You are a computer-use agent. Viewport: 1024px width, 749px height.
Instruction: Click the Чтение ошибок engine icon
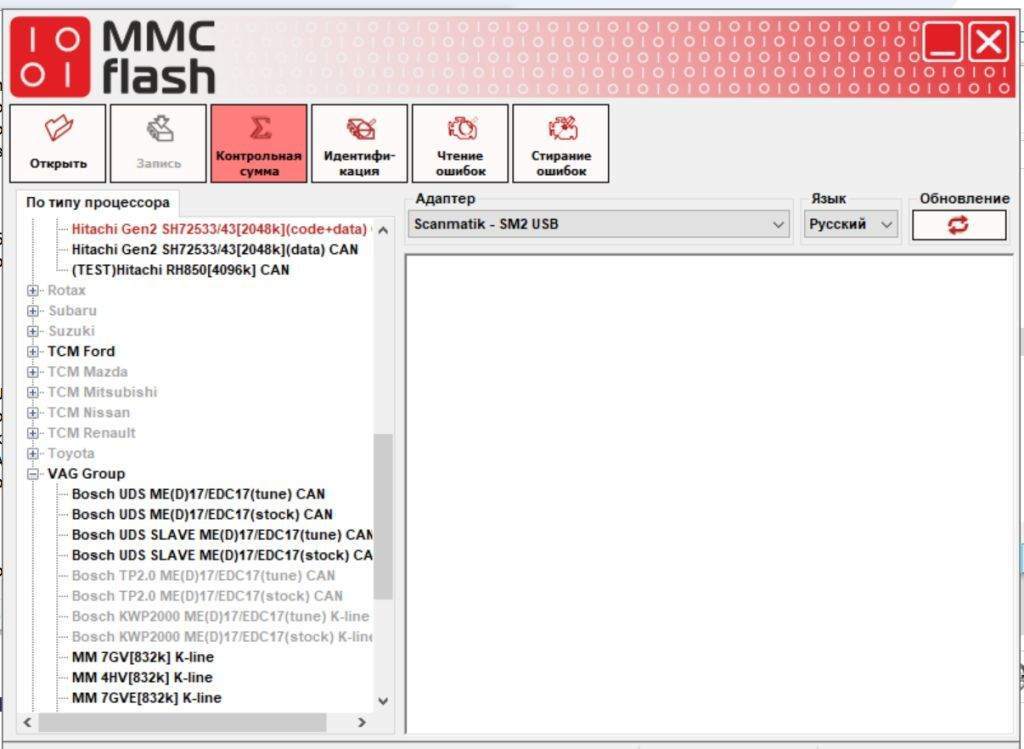point(460,143)
